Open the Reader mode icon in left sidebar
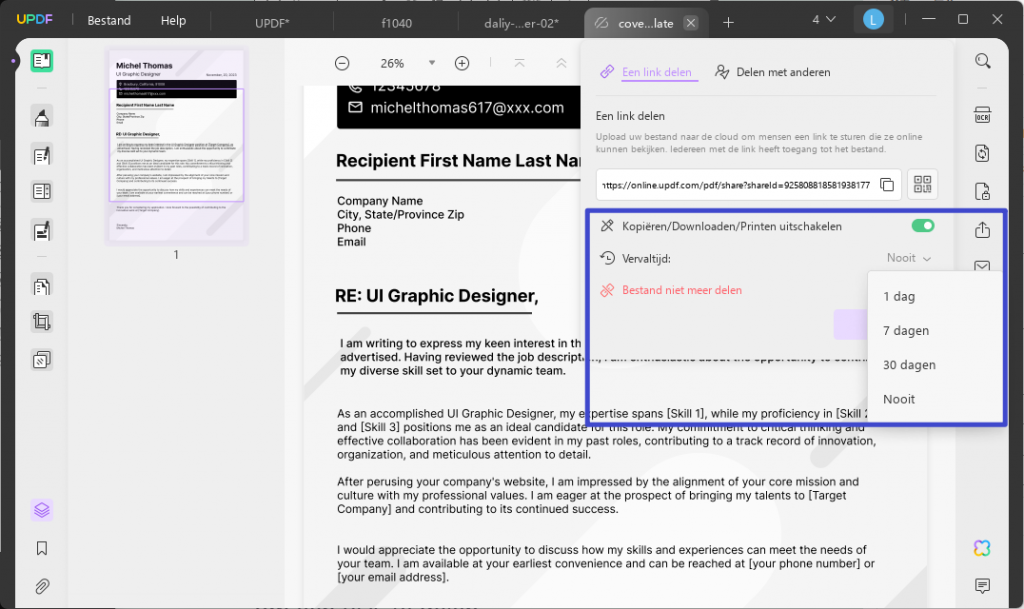 42,61
